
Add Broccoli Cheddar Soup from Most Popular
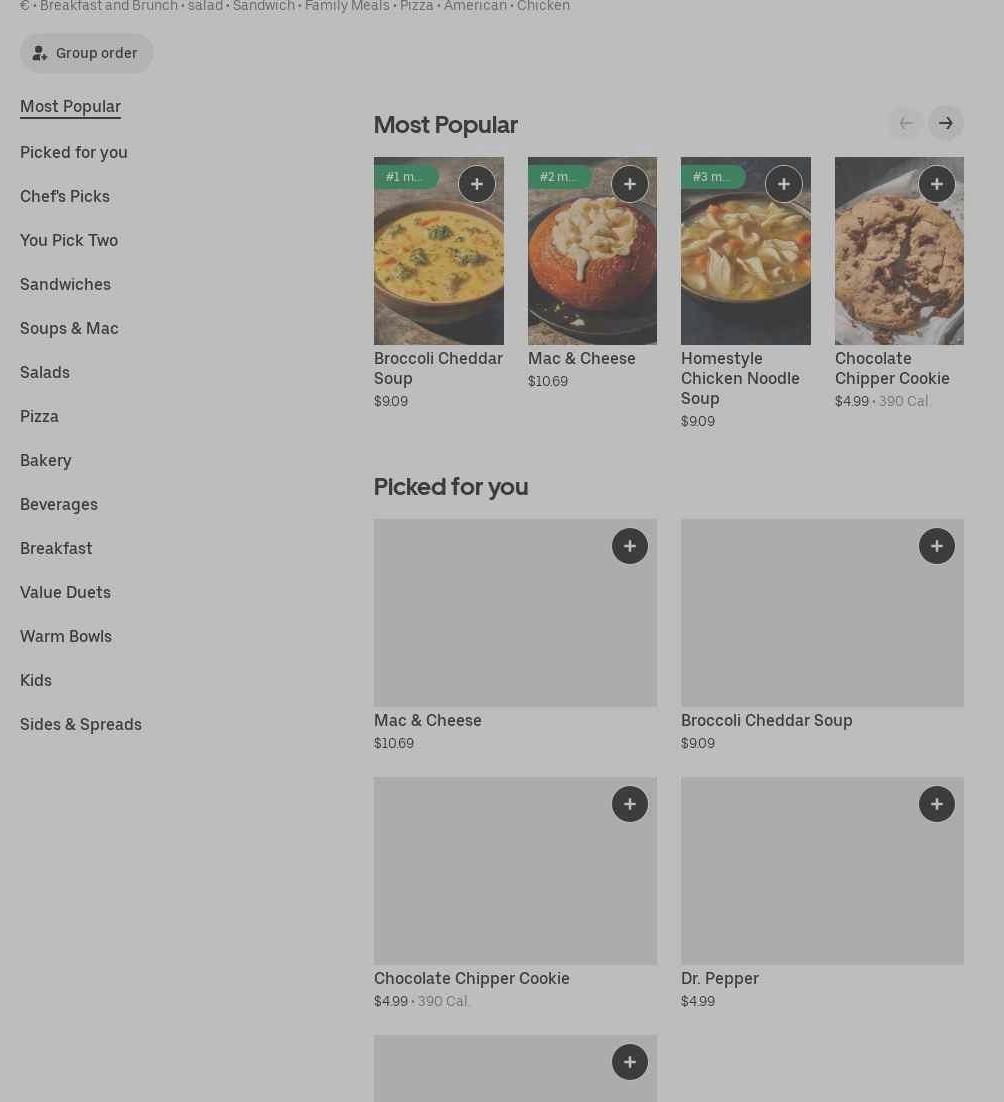(x=477, y=184)
